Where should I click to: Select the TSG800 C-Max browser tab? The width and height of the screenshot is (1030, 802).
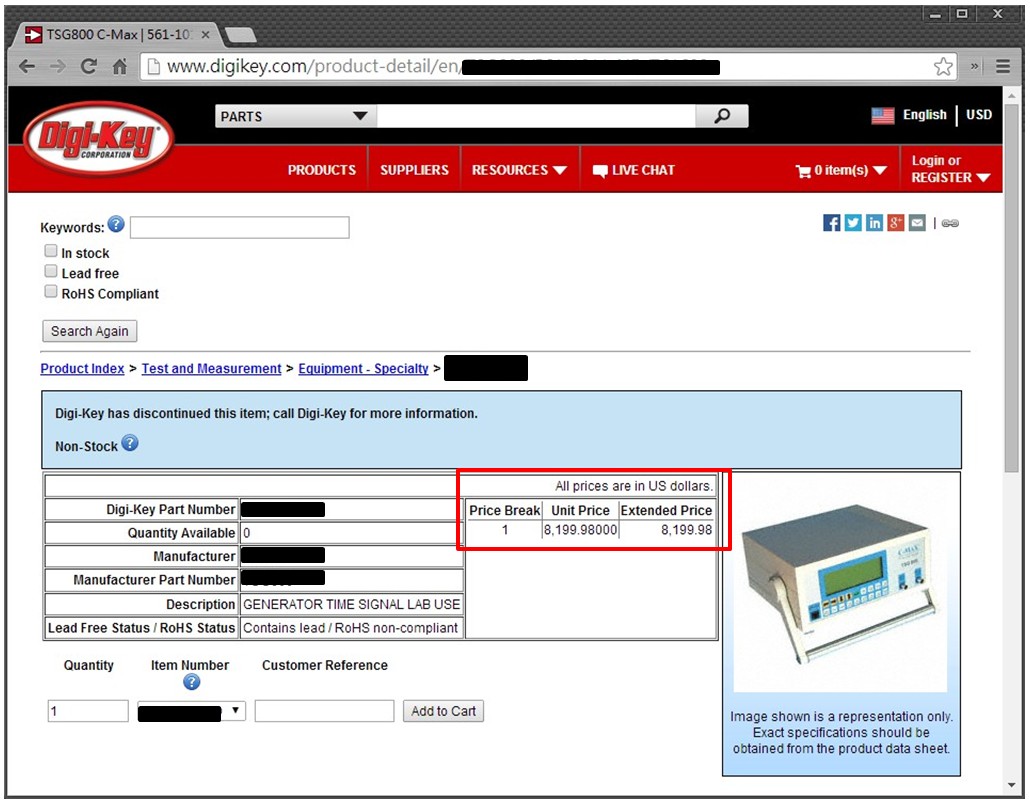117,34
